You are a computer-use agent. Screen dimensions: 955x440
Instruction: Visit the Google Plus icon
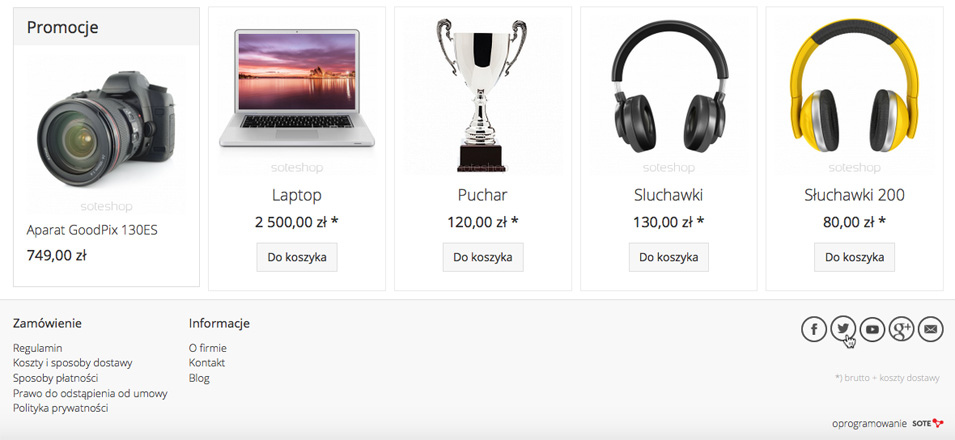point(901,329)
